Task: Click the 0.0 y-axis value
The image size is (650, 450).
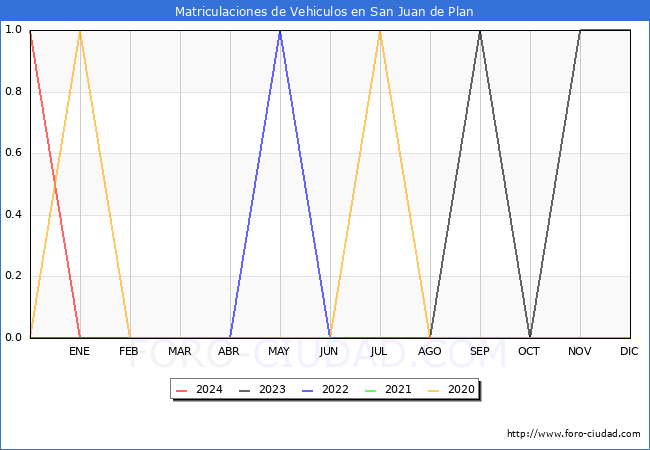Action: 13,337
